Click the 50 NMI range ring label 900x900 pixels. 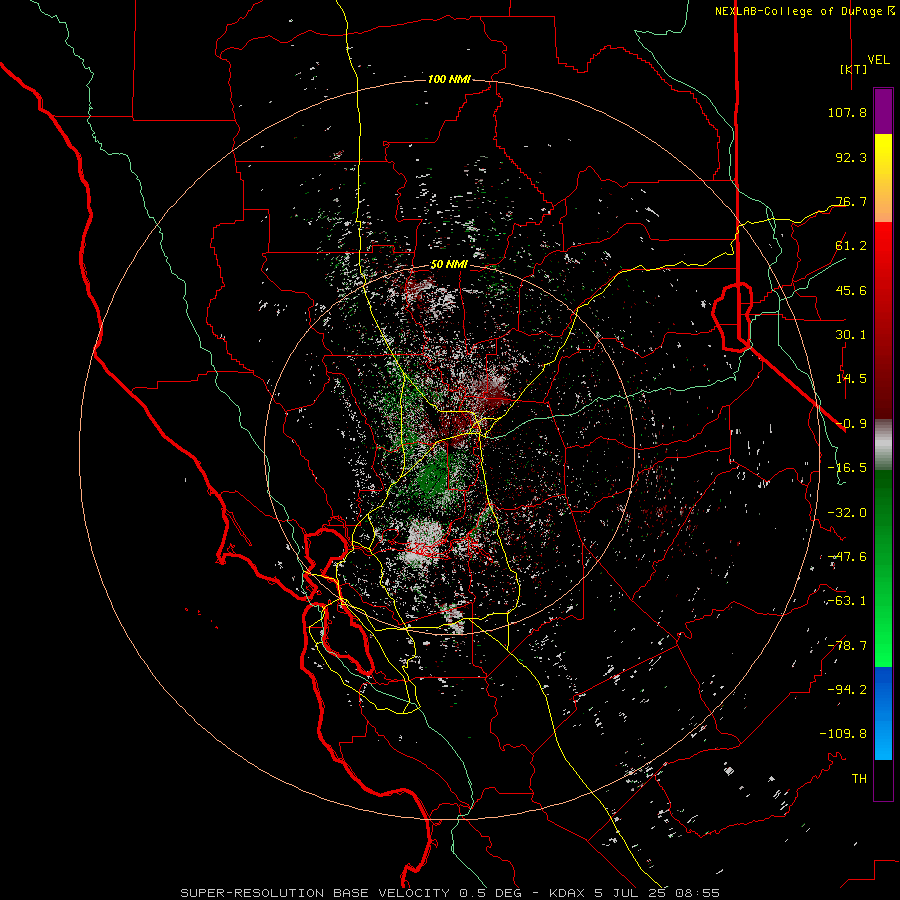(x=449, y=265)
